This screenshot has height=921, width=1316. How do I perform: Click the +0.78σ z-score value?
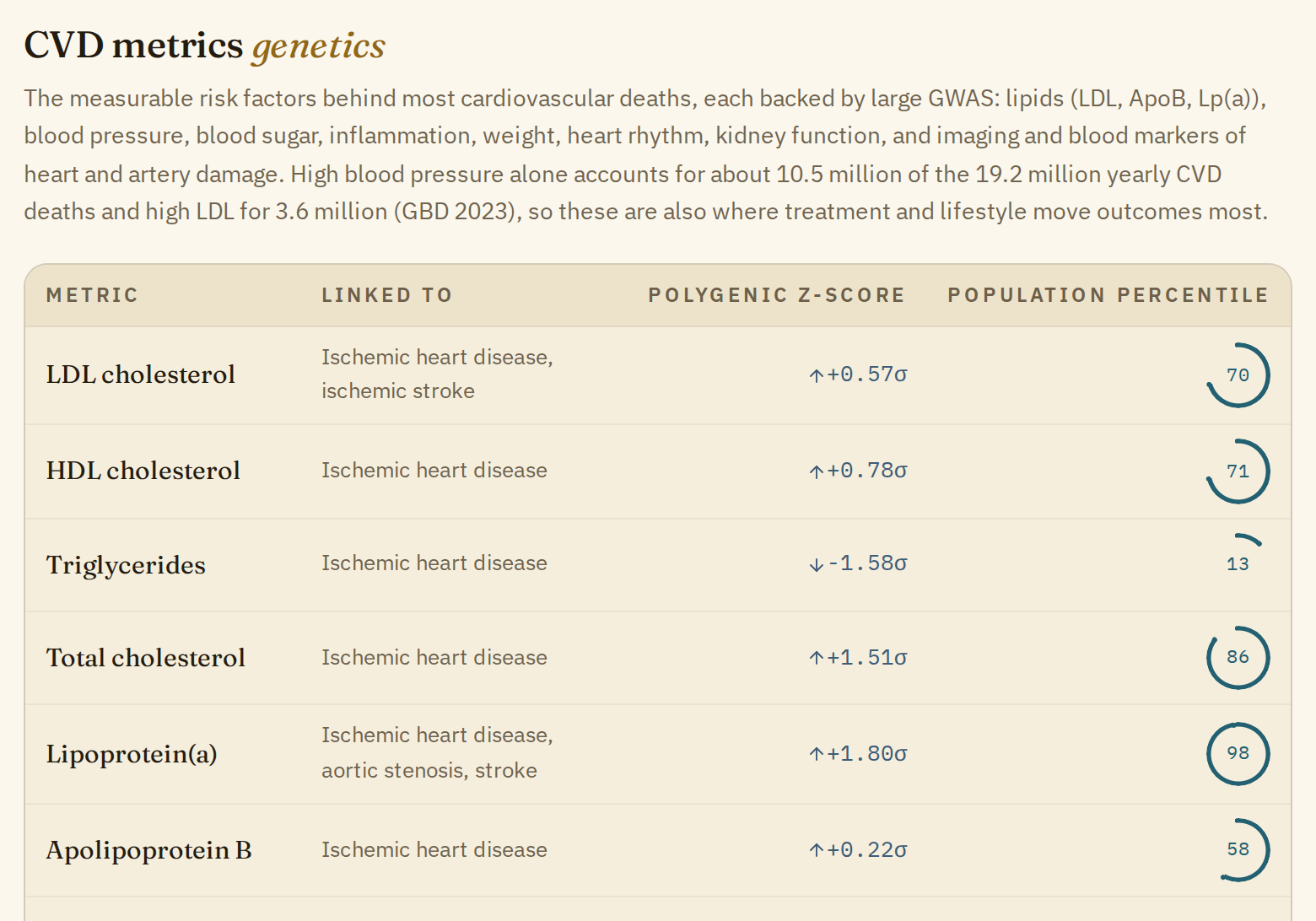point(866,471)
